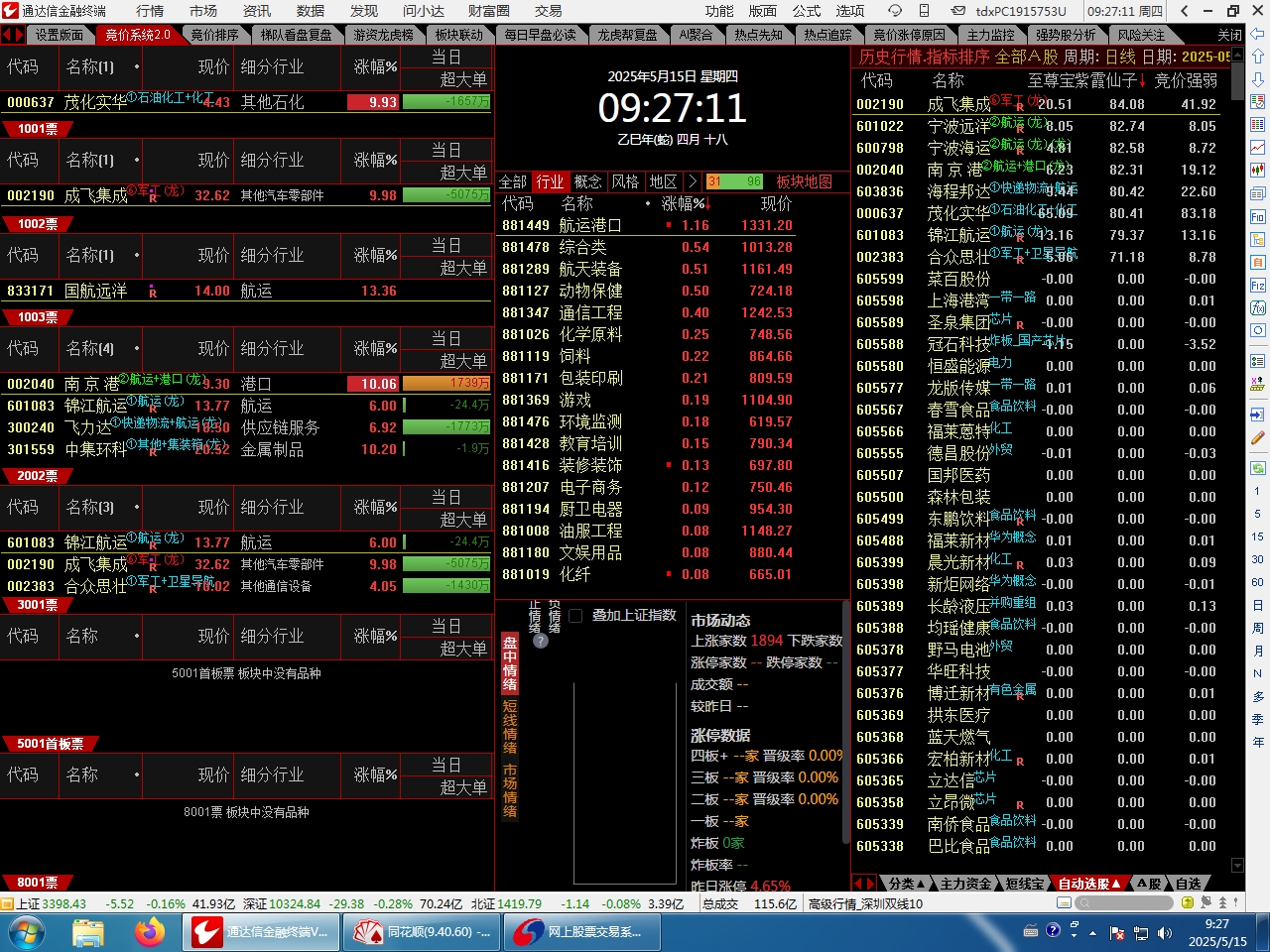Viewport: 1270px width, 952px height.
Task: Open the candlestick chart icon in right sidebar
Action: point(1258,170)
